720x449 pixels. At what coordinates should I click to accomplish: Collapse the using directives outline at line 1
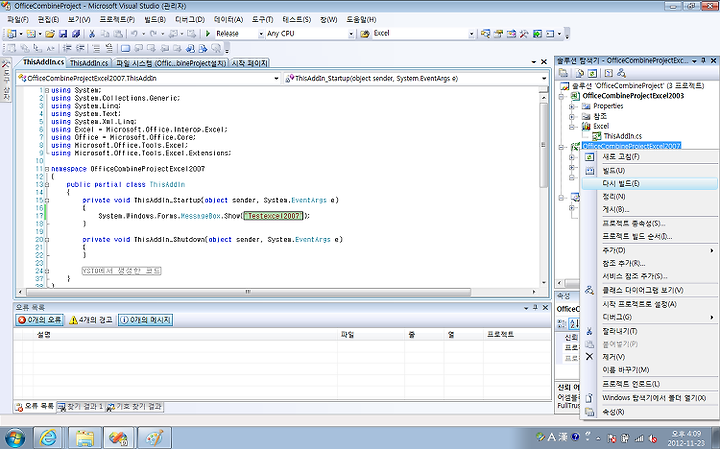click(x=47, y=90)
